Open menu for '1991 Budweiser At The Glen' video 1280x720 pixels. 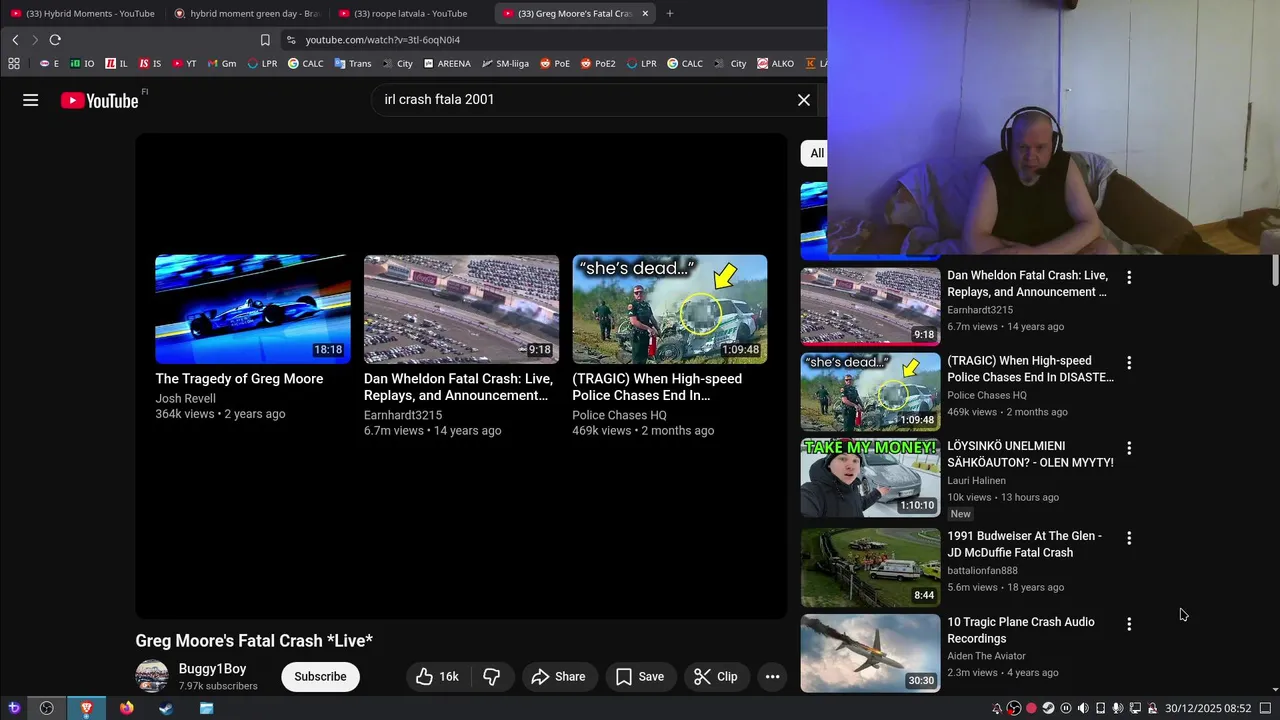click(1129, 538)
